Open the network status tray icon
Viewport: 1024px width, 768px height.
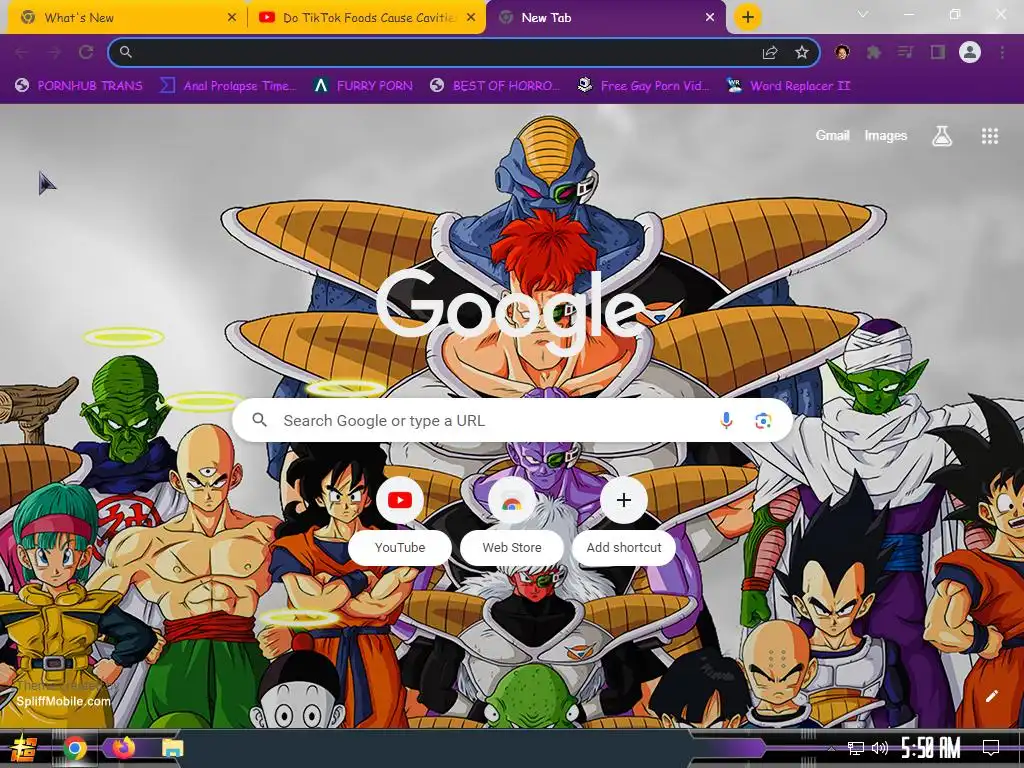tap(856, 748)
